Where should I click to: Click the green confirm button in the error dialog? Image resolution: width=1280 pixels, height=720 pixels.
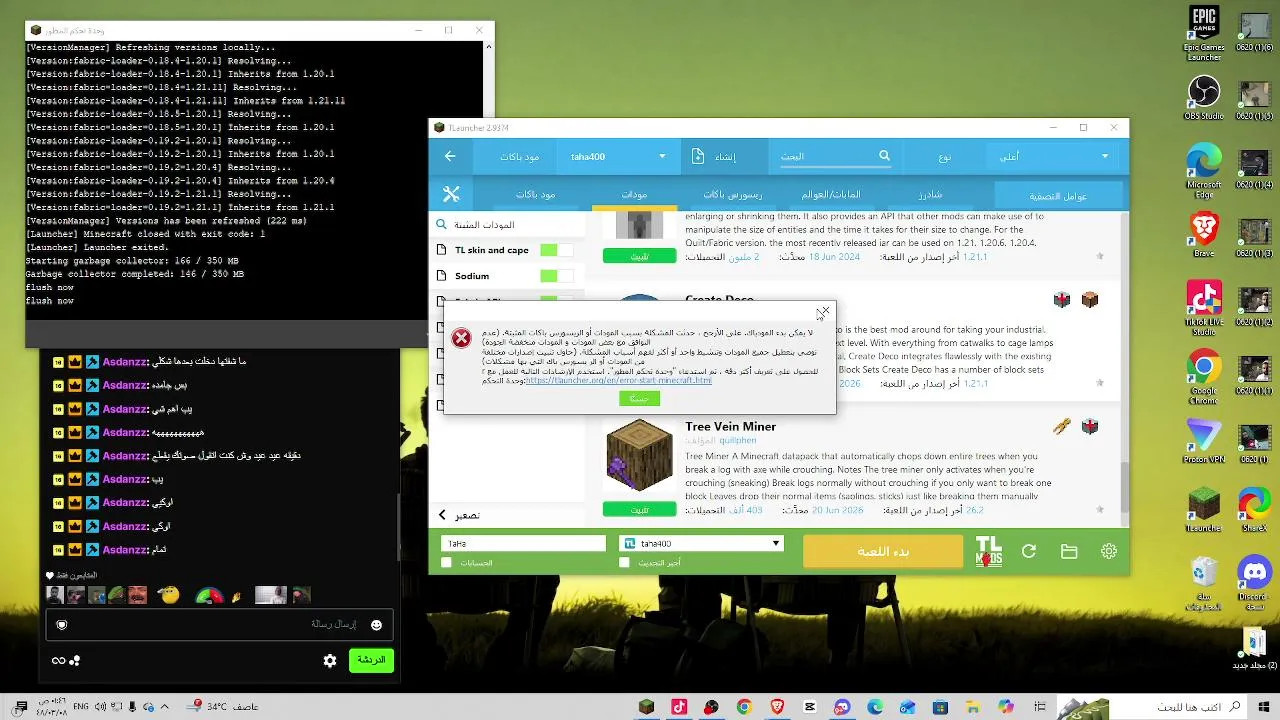[639, 398]
